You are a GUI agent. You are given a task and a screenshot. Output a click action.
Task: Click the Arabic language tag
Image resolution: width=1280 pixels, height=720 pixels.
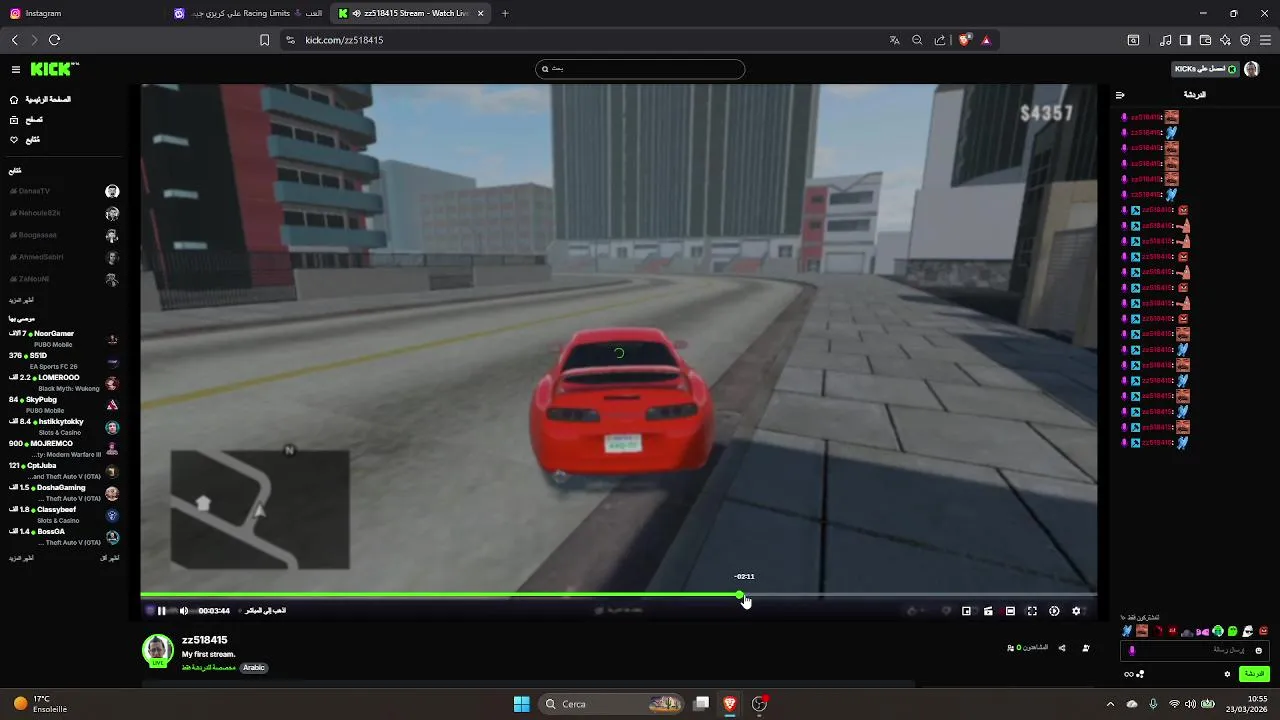pyautogui.click(x=254, y=668)
